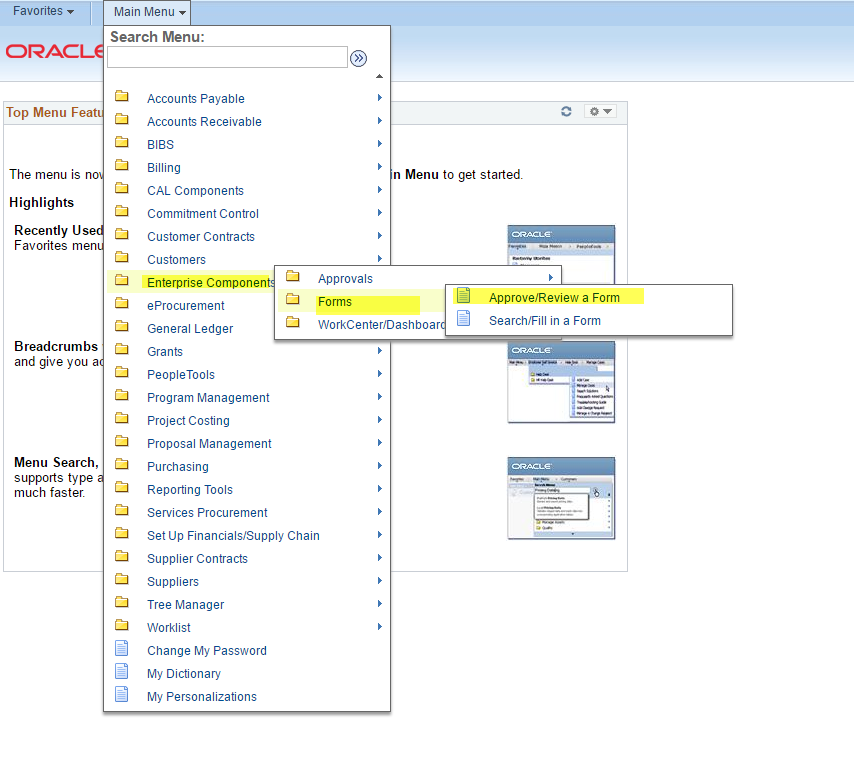Expand the Purchasing submenu arrow
854x771 pixels.
click(x=380, y=466)
